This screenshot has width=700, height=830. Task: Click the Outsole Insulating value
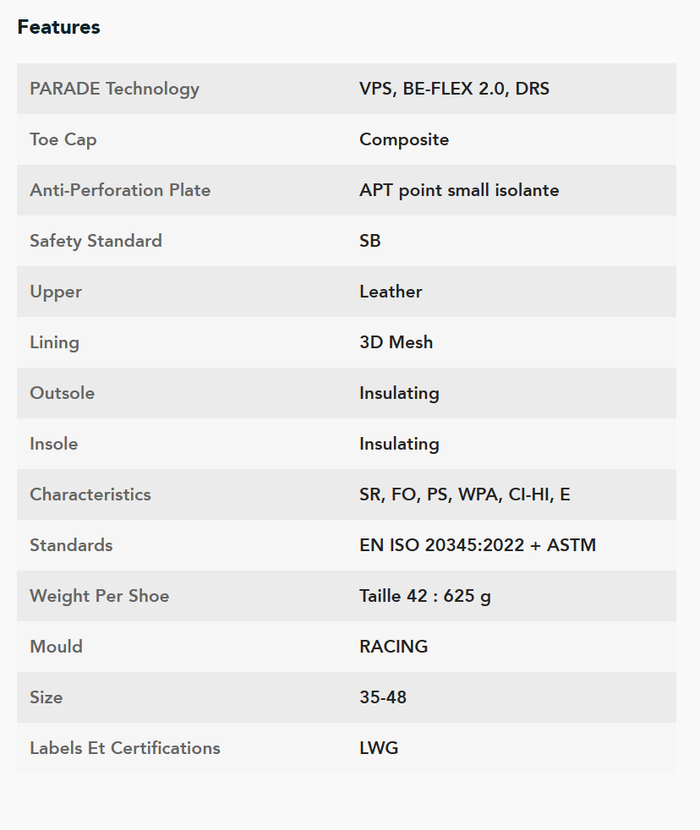coord(399,393)
